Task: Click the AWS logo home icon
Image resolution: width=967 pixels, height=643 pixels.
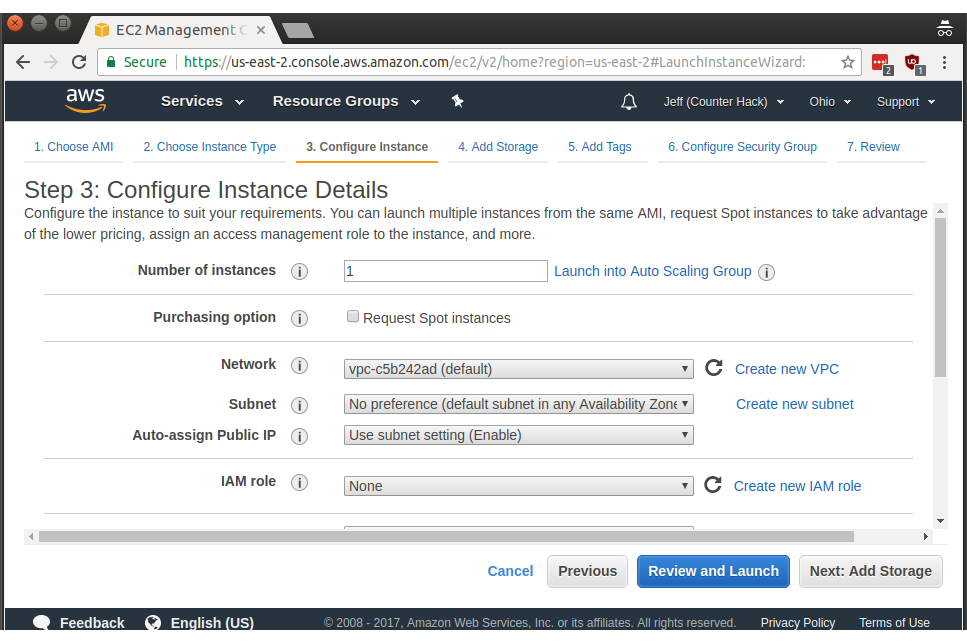Action: point(86,100)
